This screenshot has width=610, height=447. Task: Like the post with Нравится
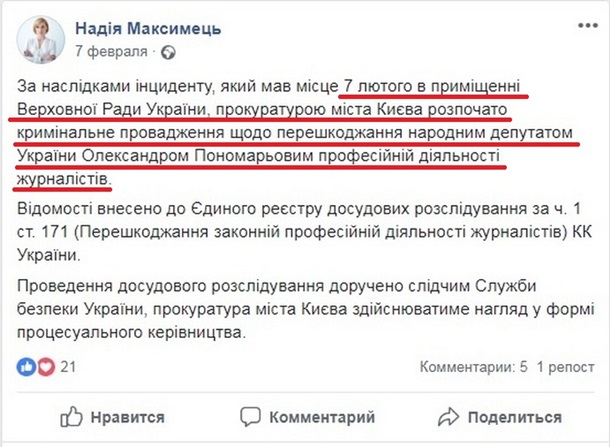112,416
